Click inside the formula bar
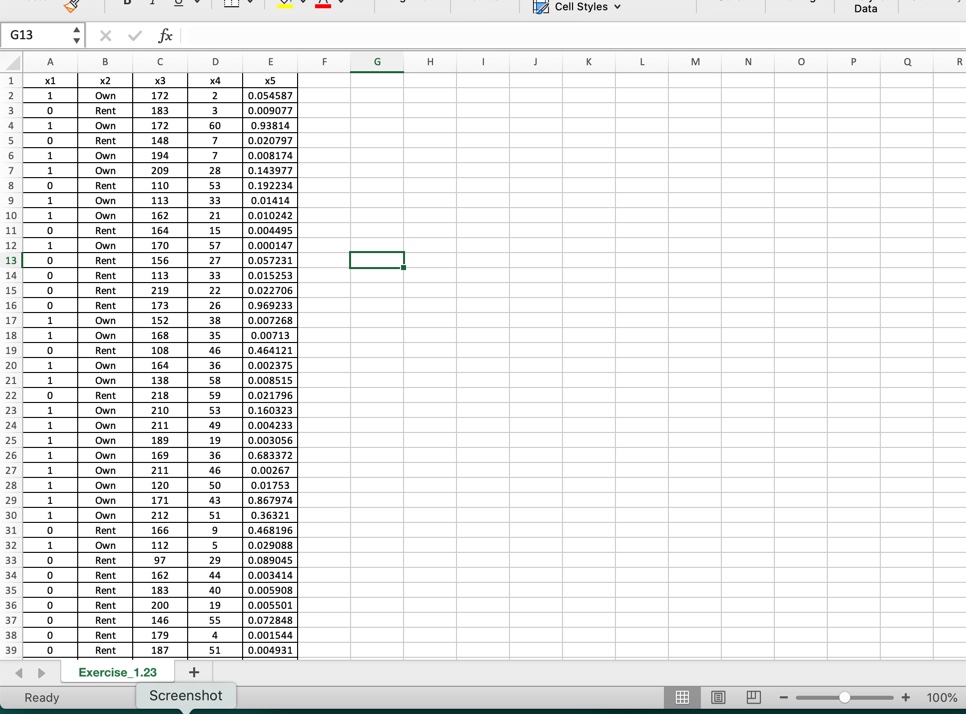Image resolution: width=966 pixels, height=714 pixels. coord(573,36)
